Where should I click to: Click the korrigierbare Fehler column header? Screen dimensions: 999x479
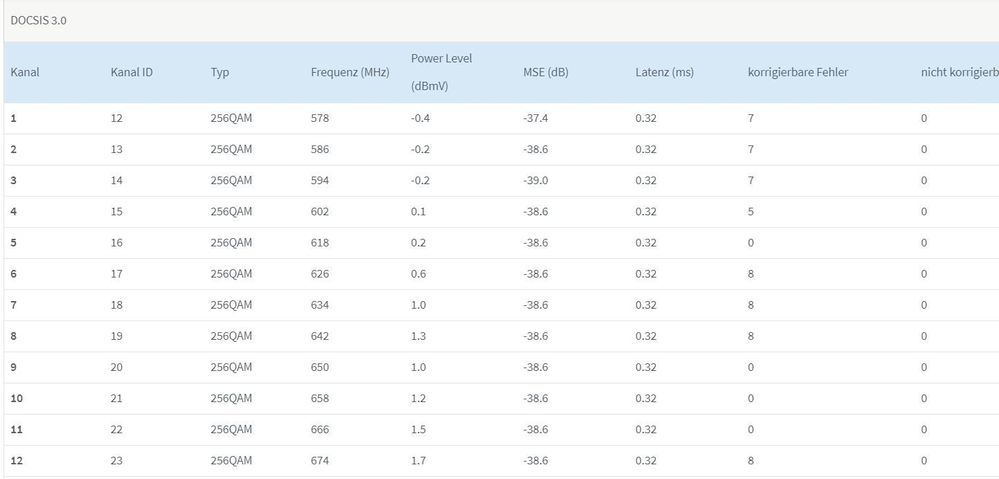[798, 72]
